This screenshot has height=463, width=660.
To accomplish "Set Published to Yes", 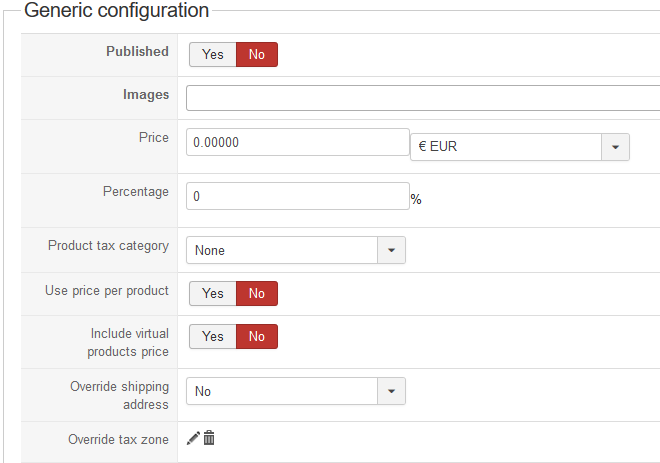I will 213,54.
